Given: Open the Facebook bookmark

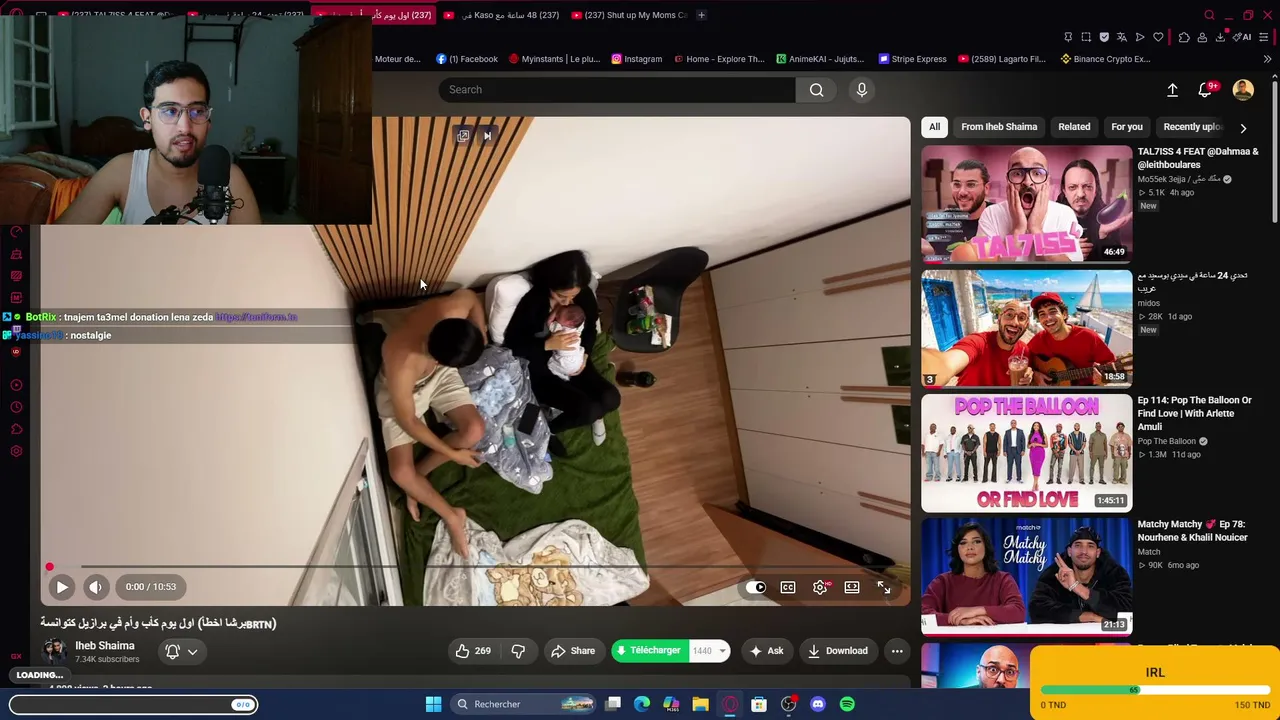Looking at the screenshot, I should click(467, 59).
